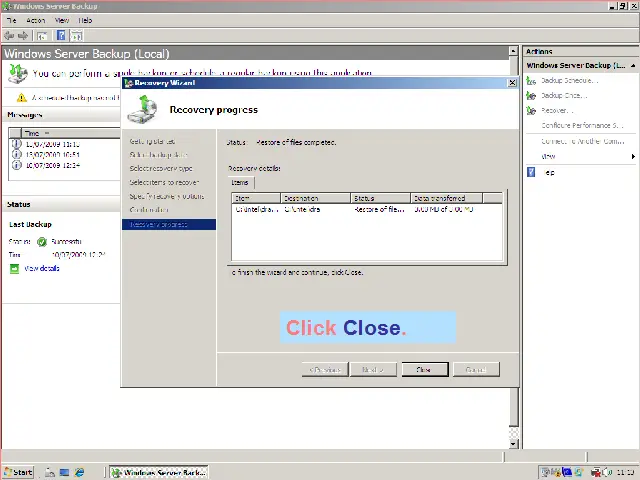Click the Forward arrow toolbar icon
Viewport: 640px width, 480px height.
click(x=23, y=36)
